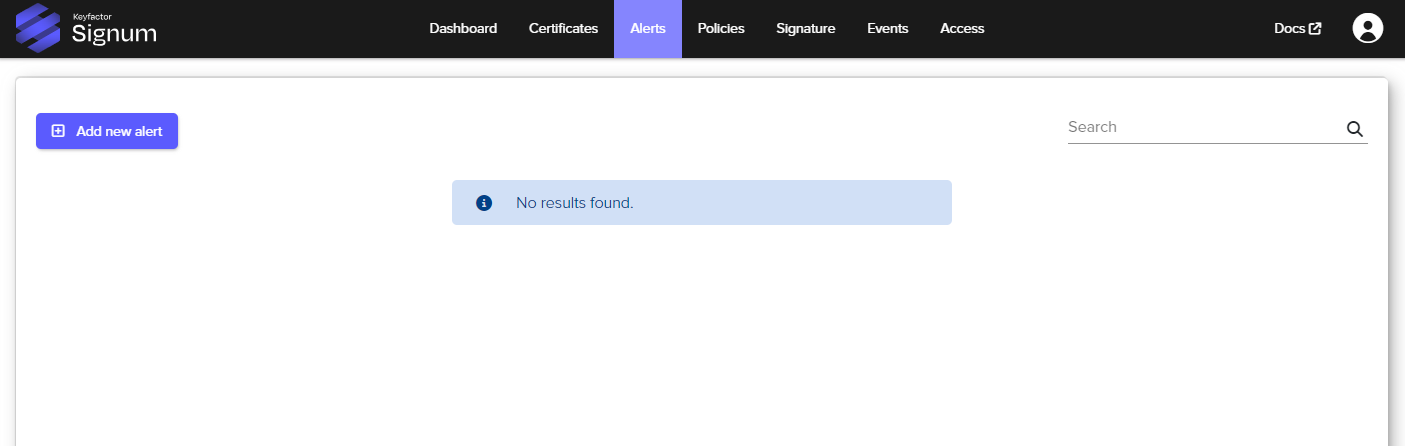The width and height of the screenshot is (1405, 446).
Task: Open the user account avatar menu
Action: point(1367,28)
